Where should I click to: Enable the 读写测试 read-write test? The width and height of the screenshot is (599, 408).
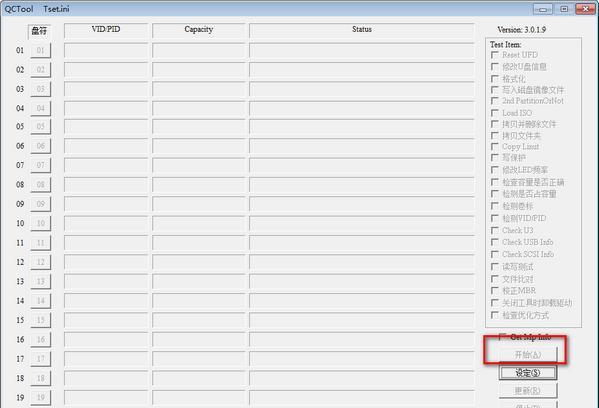495,267
